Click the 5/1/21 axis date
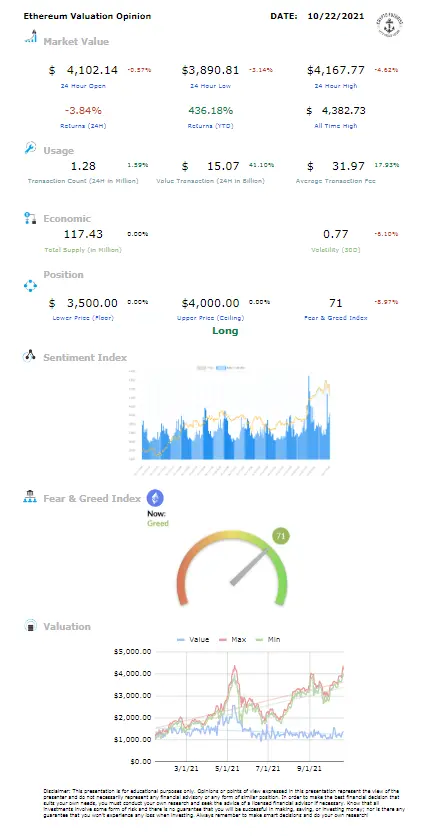This screenshot has width=437, height=837. (x=227, y=769)
